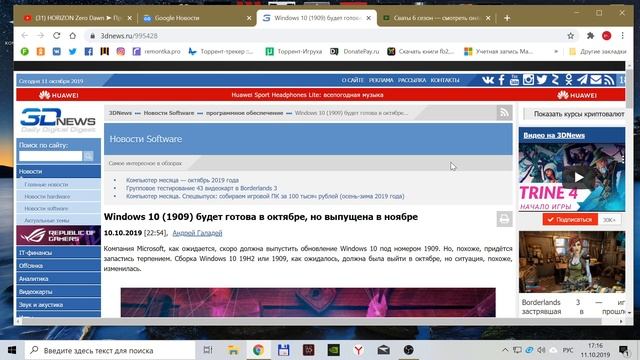Click the YouTube icon in site header

point(514,80)
